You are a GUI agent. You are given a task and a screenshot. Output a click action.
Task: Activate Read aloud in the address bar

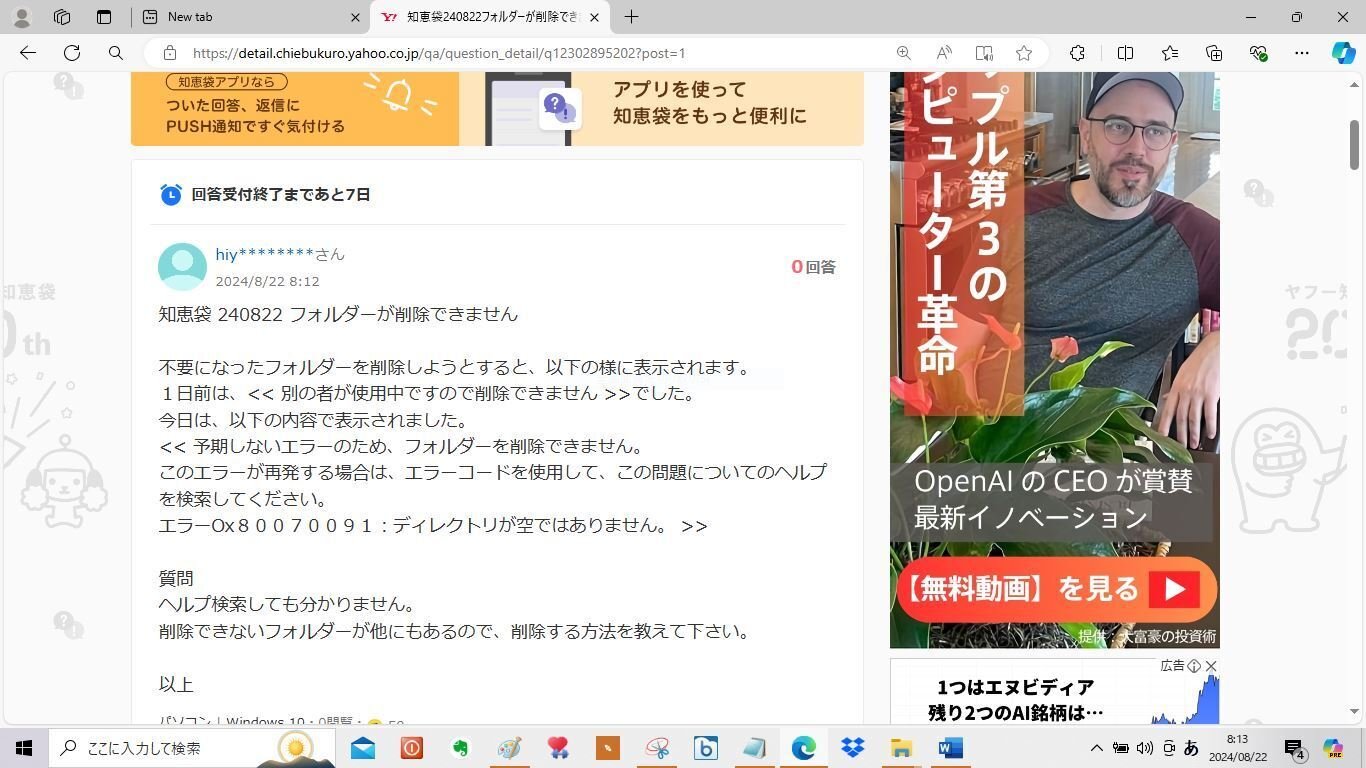943,53
